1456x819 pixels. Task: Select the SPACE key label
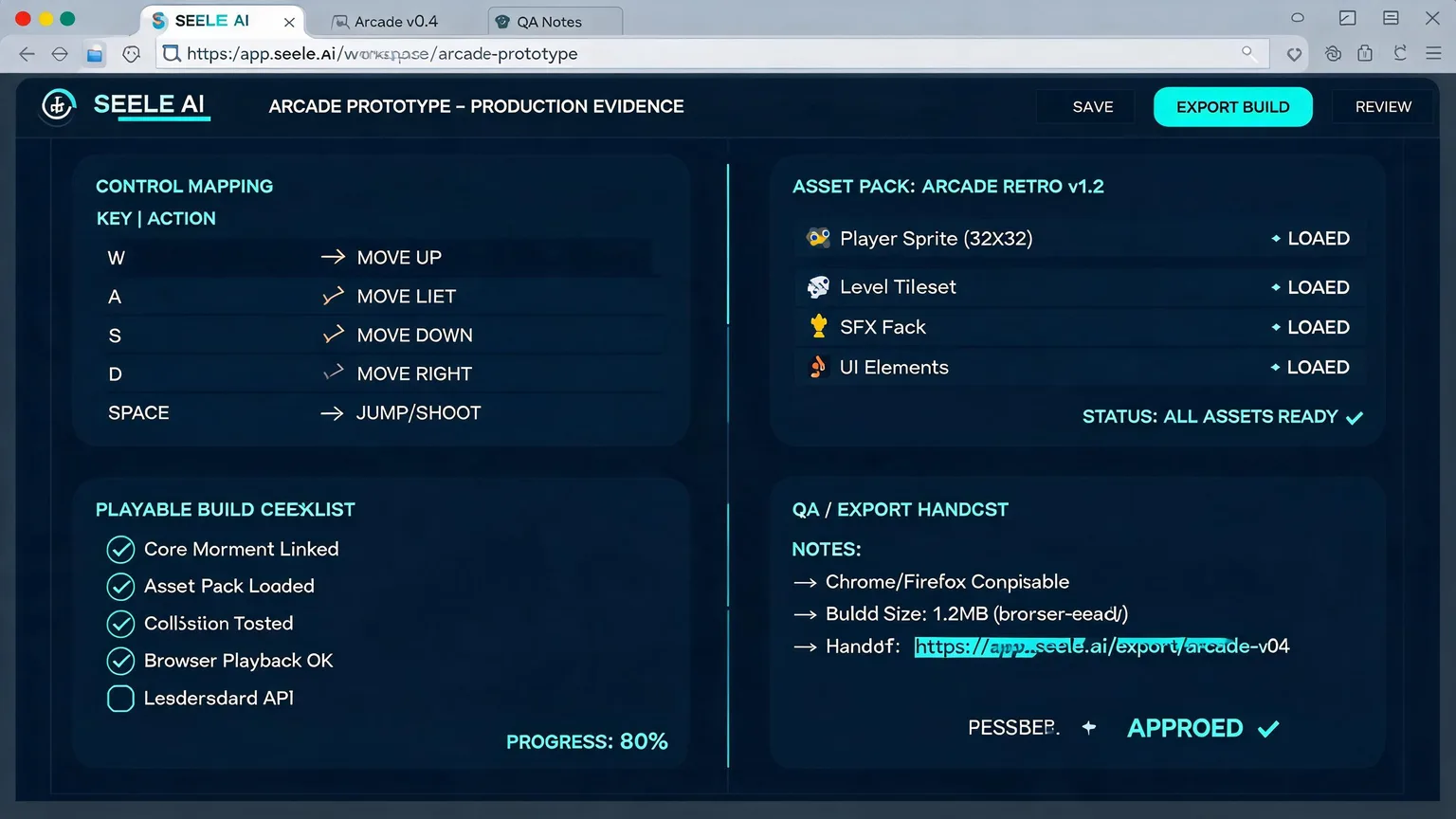pyautogui.click(x=138, y=413)
